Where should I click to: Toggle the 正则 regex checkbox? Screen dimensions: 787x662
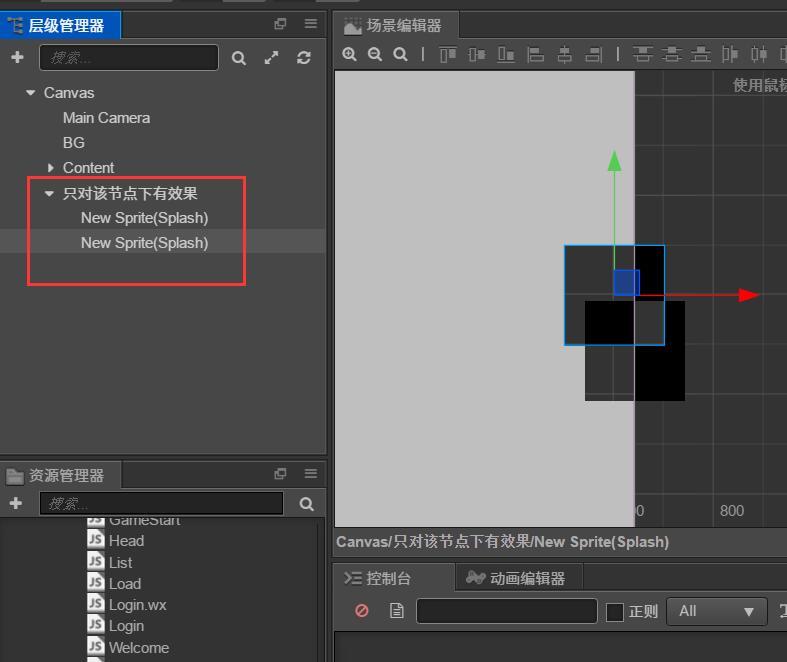[x=614, y=612]
